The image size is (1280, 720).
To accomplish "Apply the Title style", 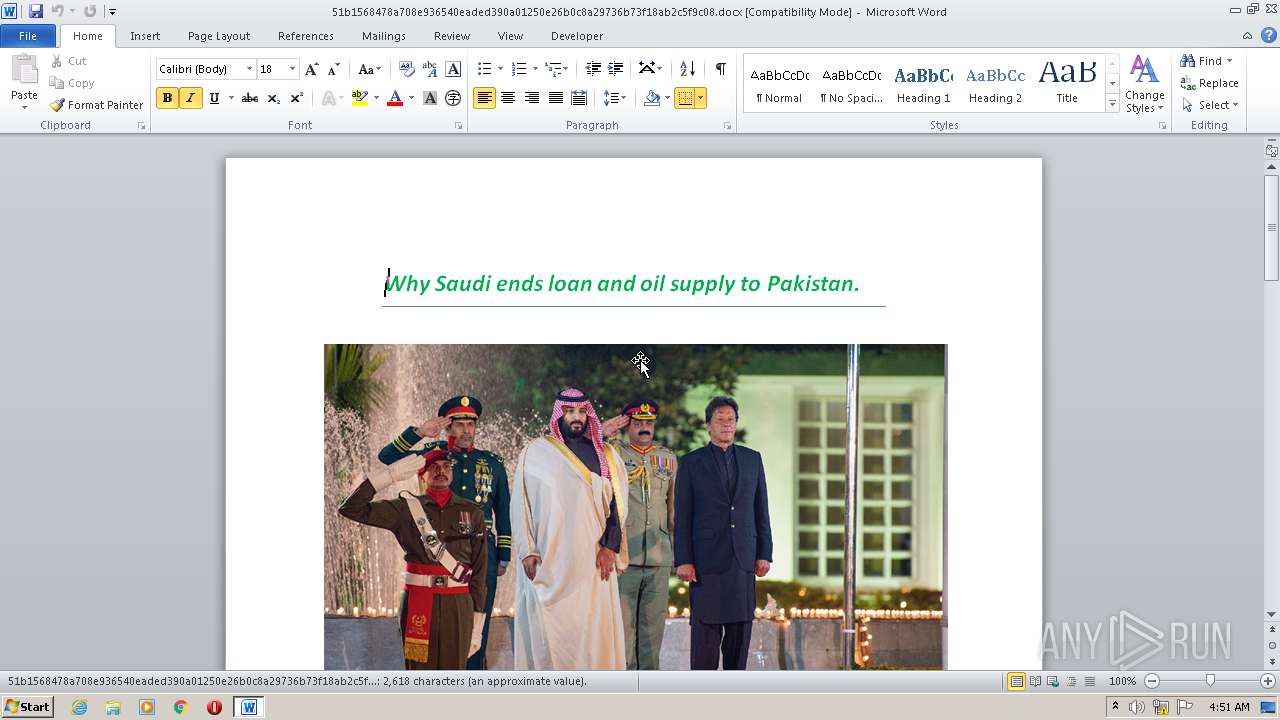I will [1067, 83].
